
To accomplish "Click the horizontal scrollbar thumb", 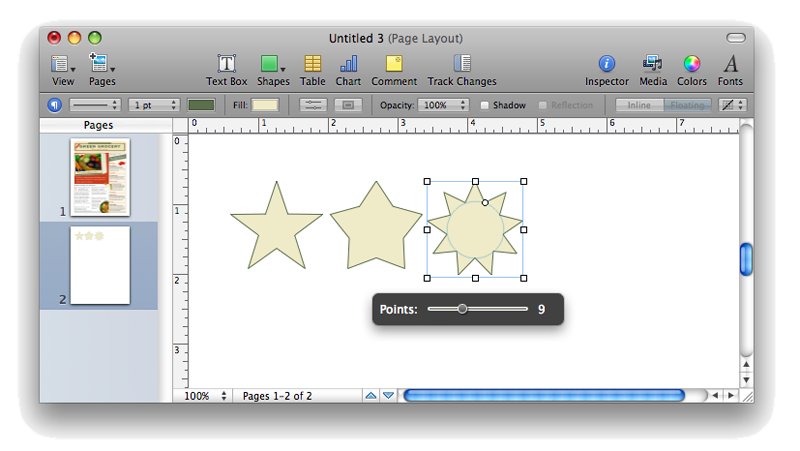I will coord(544,395).
